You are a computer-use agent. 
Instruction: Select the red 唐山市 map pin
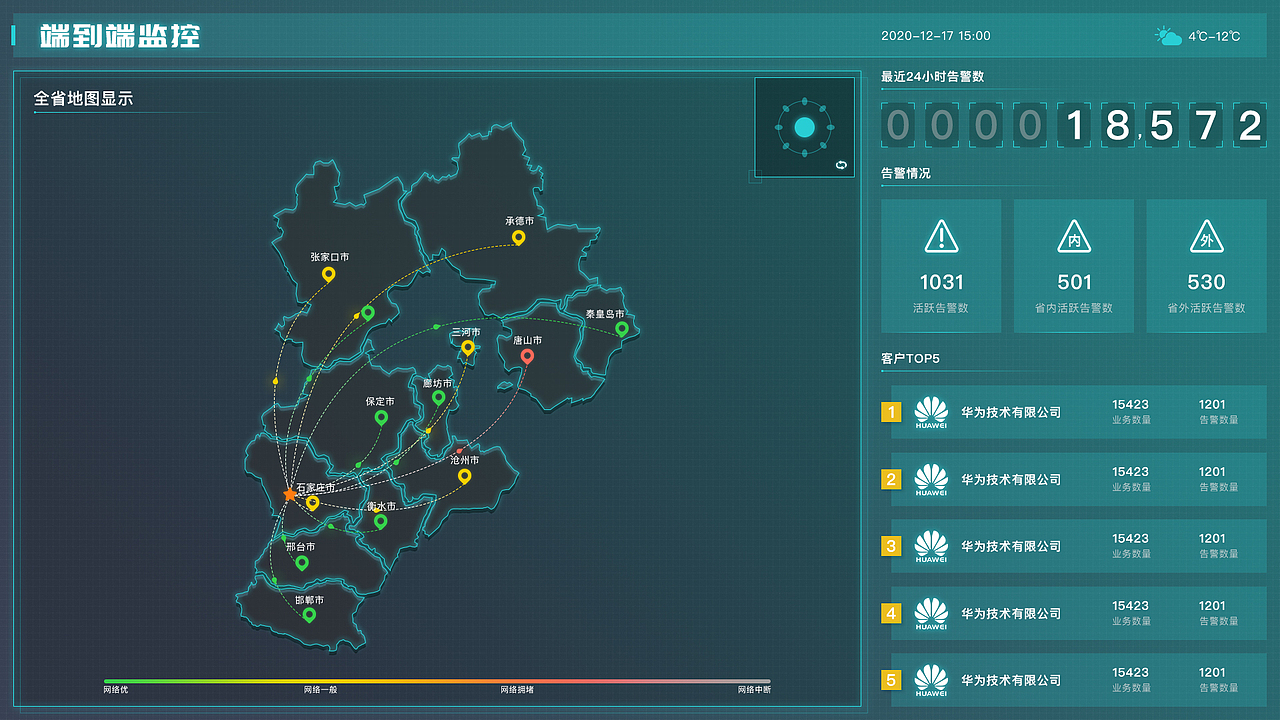(x=527, y=355)
